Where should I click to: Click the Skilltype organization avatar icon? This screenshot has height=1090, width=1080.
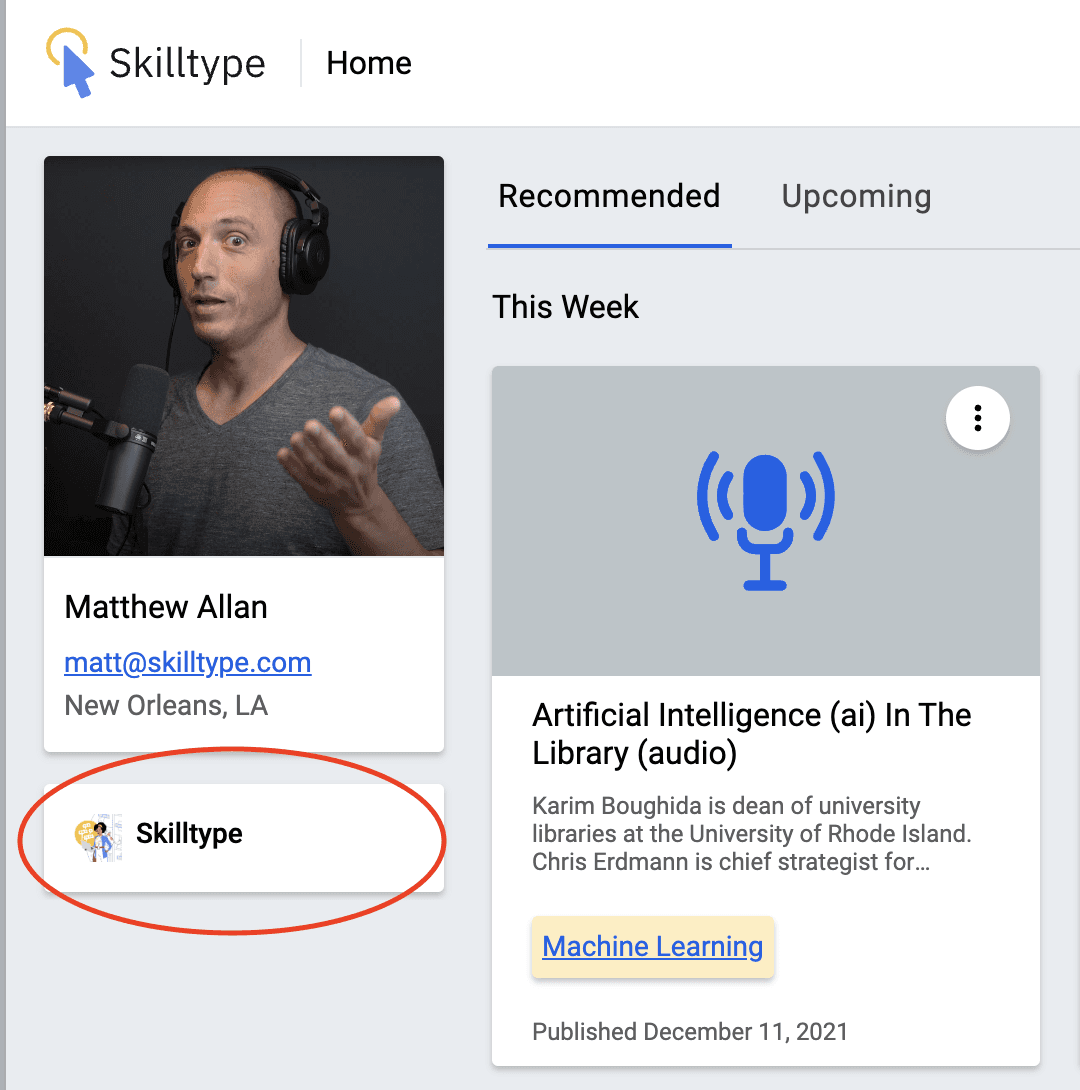coord(98,837)
